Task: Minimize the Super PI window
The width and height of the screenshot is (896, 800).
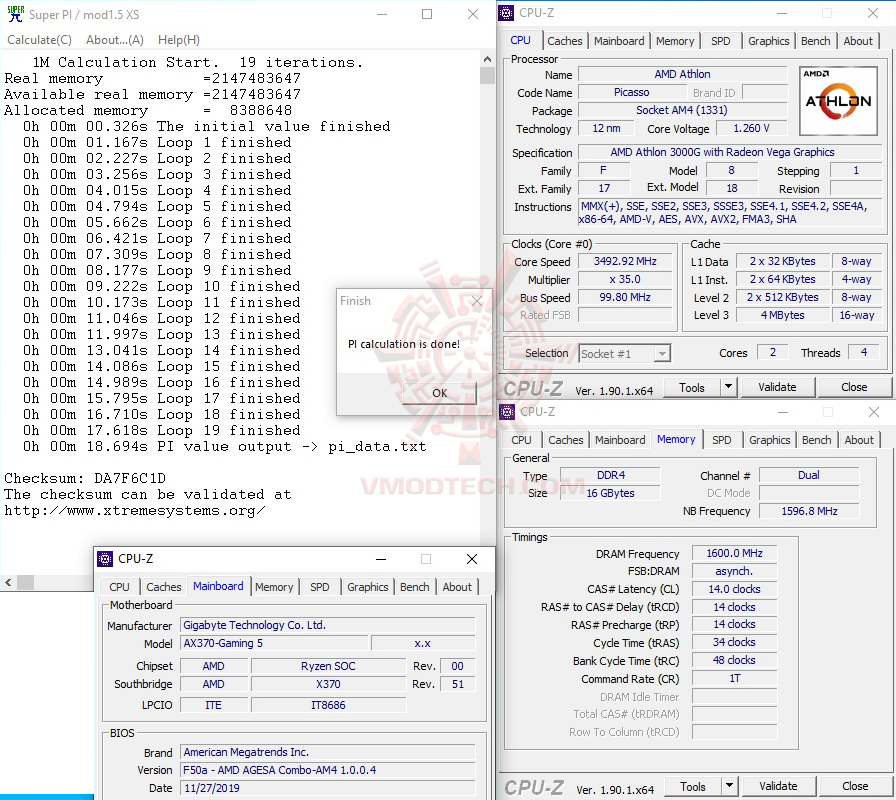Action: [x=382, y=14]
